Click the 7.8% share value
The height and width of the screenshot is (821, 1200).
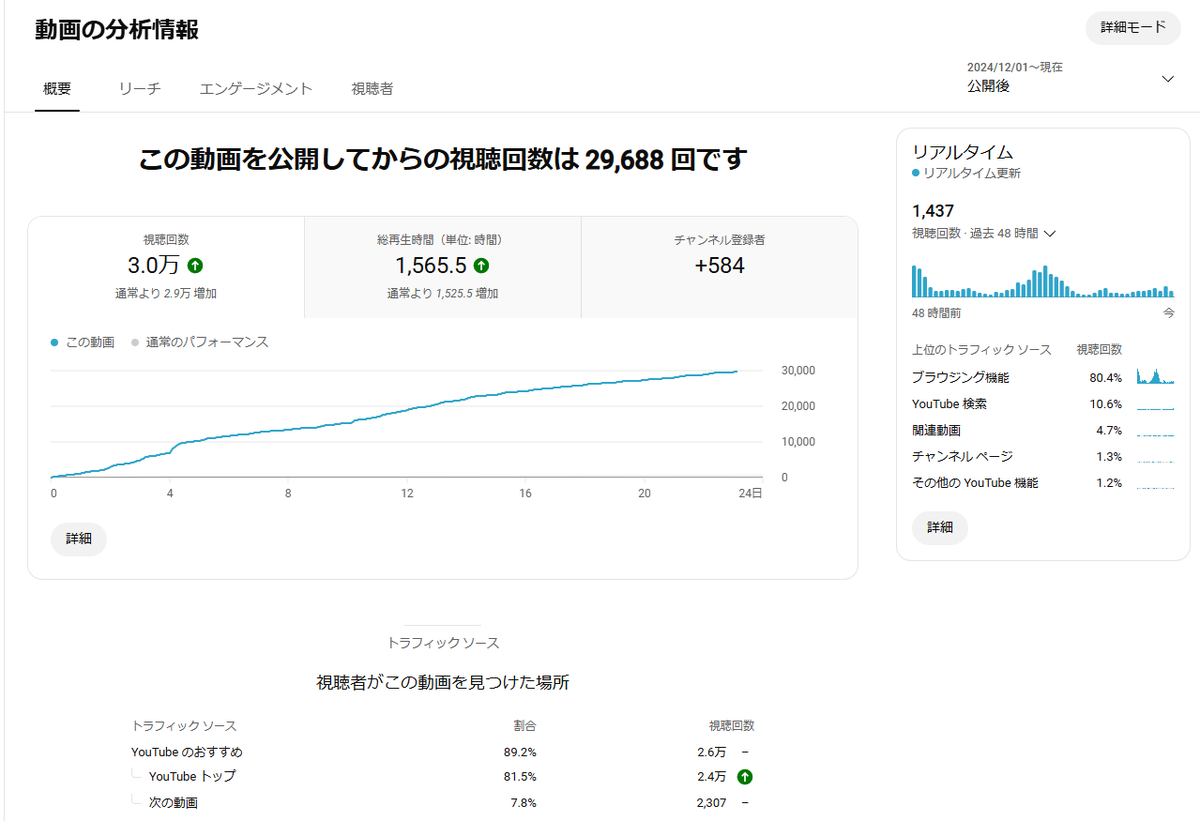(524, 802)
